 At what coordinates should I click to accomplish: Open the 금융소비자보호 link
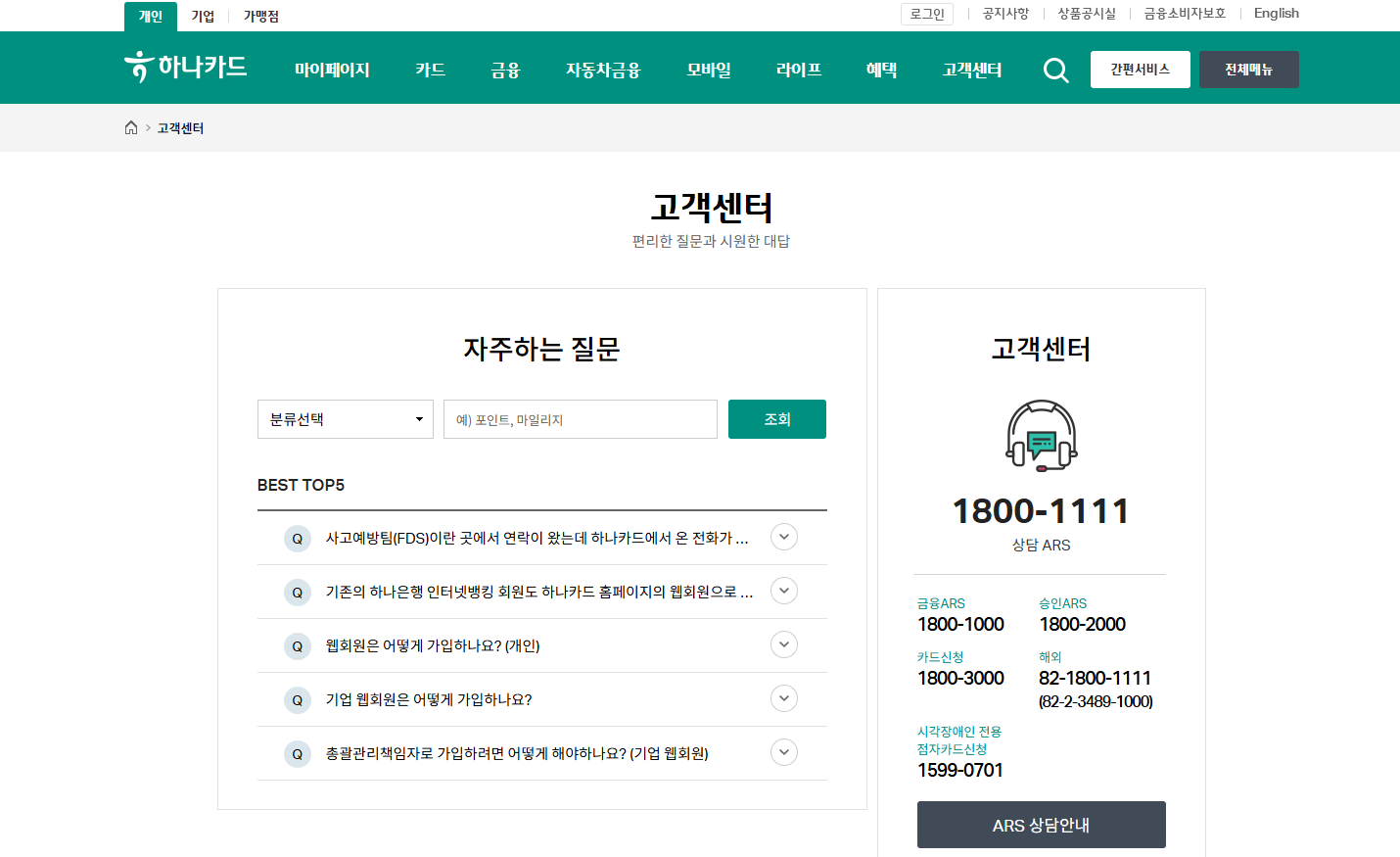tap(1185, 14)
